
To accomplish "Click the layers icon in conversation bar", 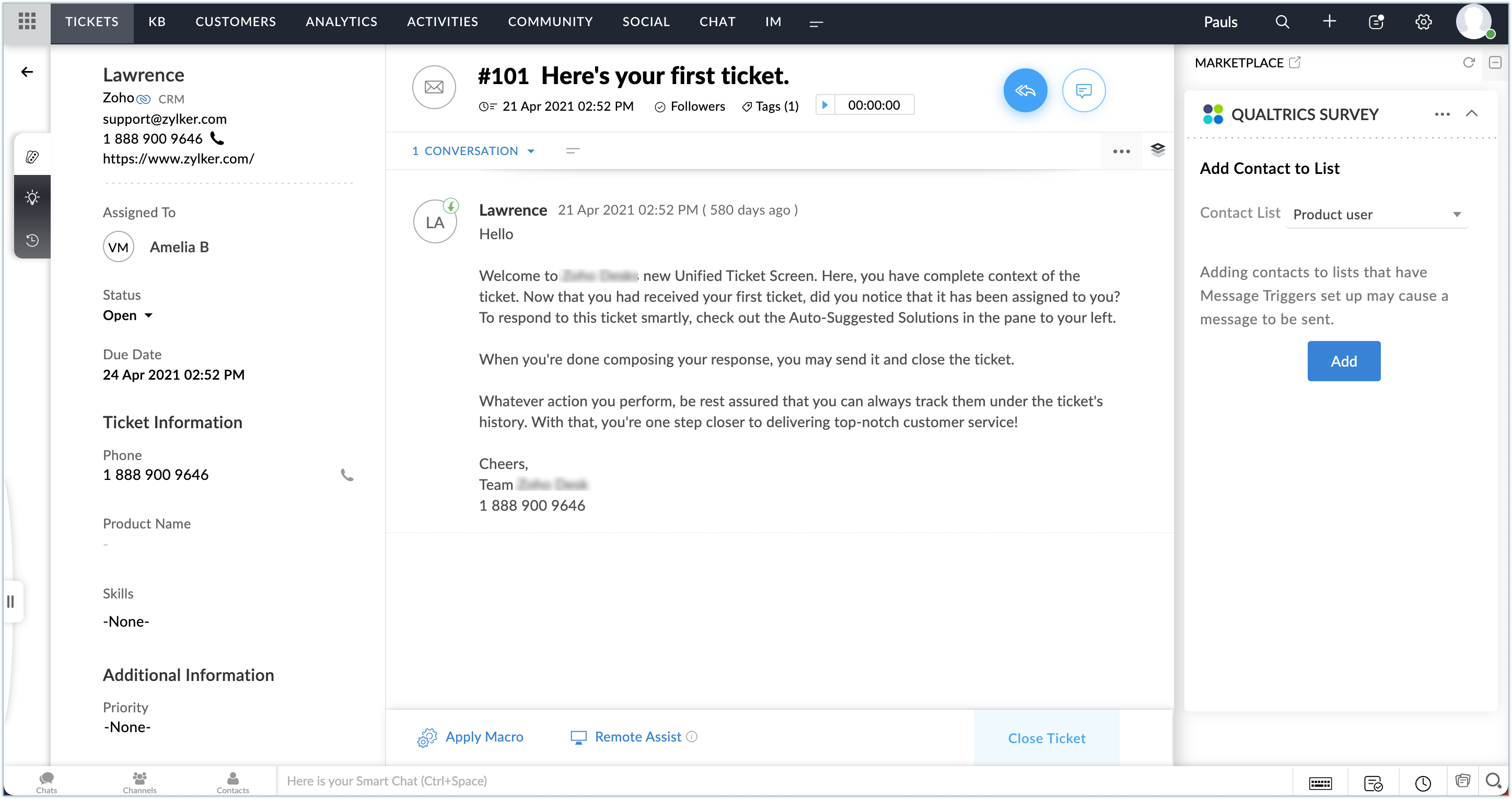I will (x=1157, y=150).
